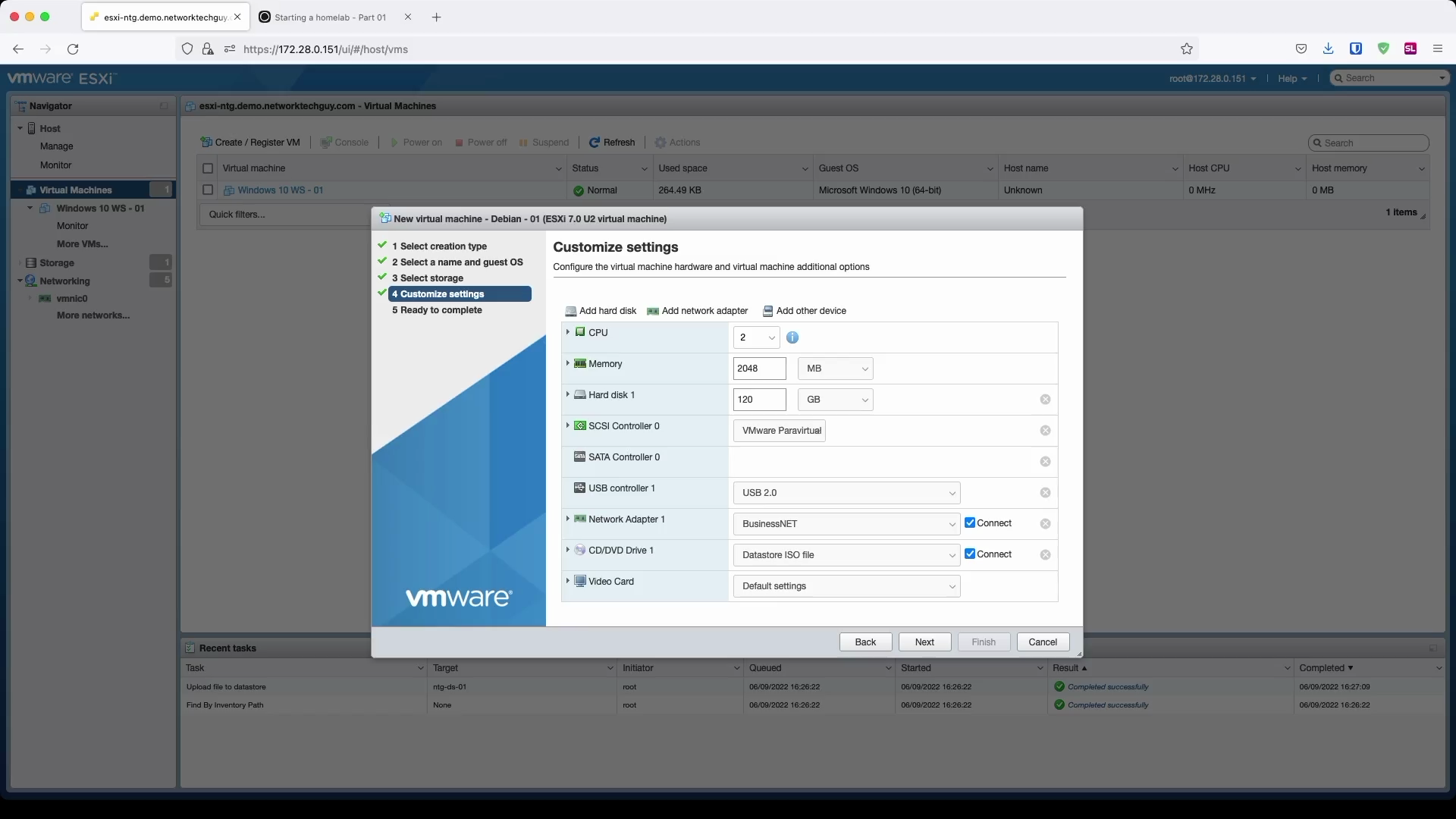Select Storage in Navigator
Screen dimensions: 1456x819
pyautogui.click(x=57, y=263)
